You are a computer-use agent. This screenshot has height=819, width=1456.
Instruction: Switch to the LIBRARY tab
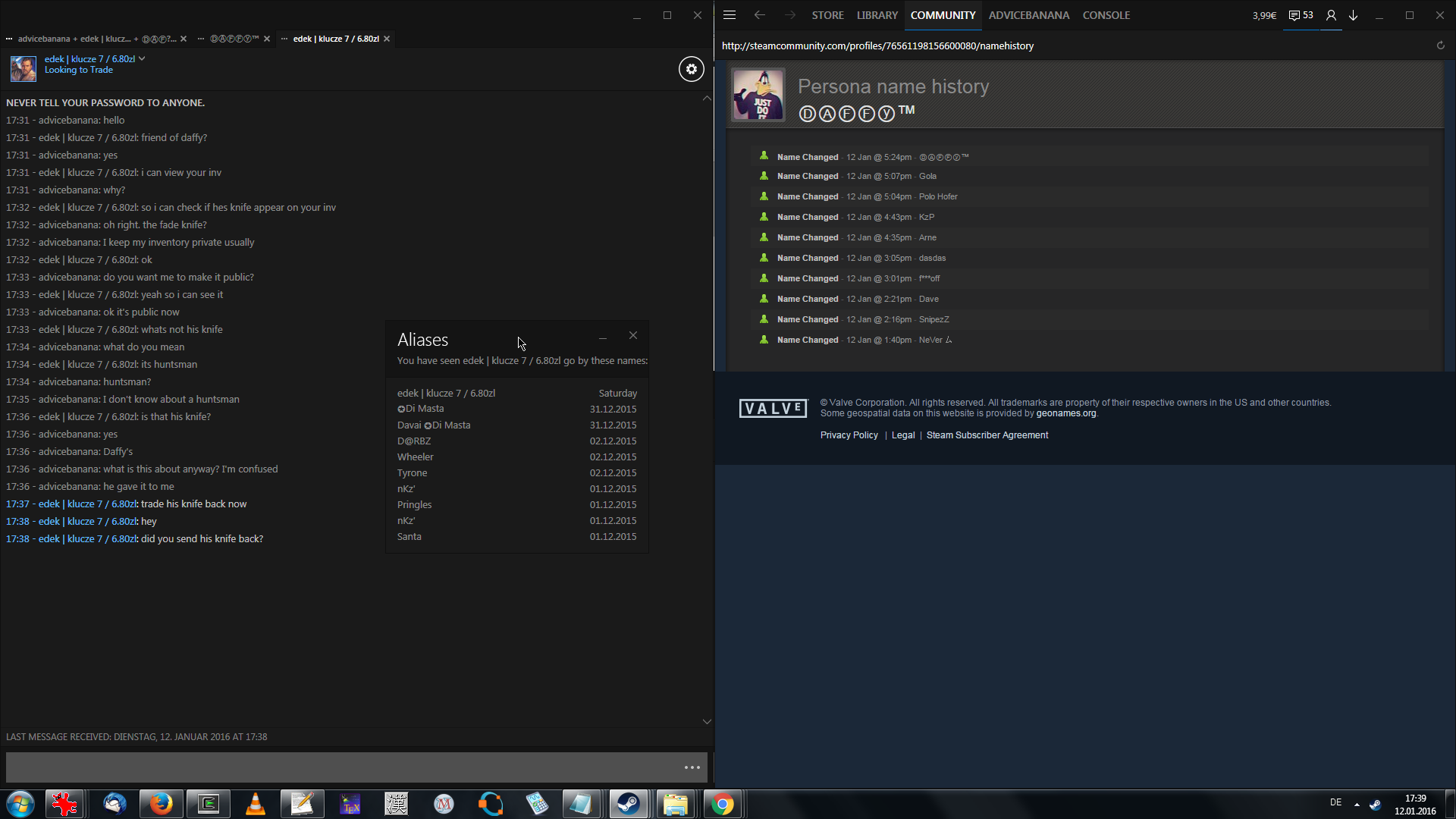(877, 15)
